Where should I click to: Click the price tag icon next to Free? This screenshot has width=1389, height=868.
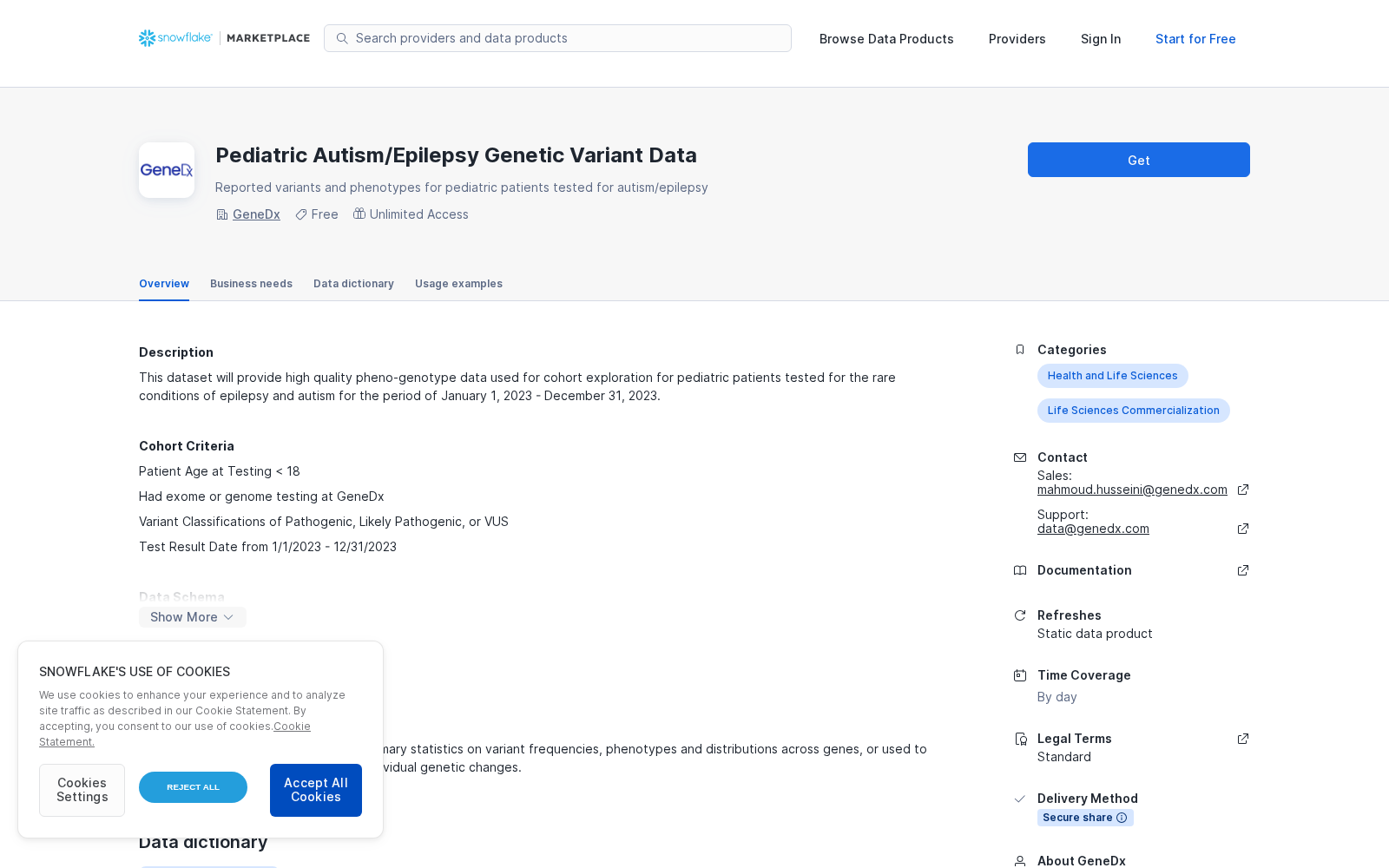tap(301, 214)
